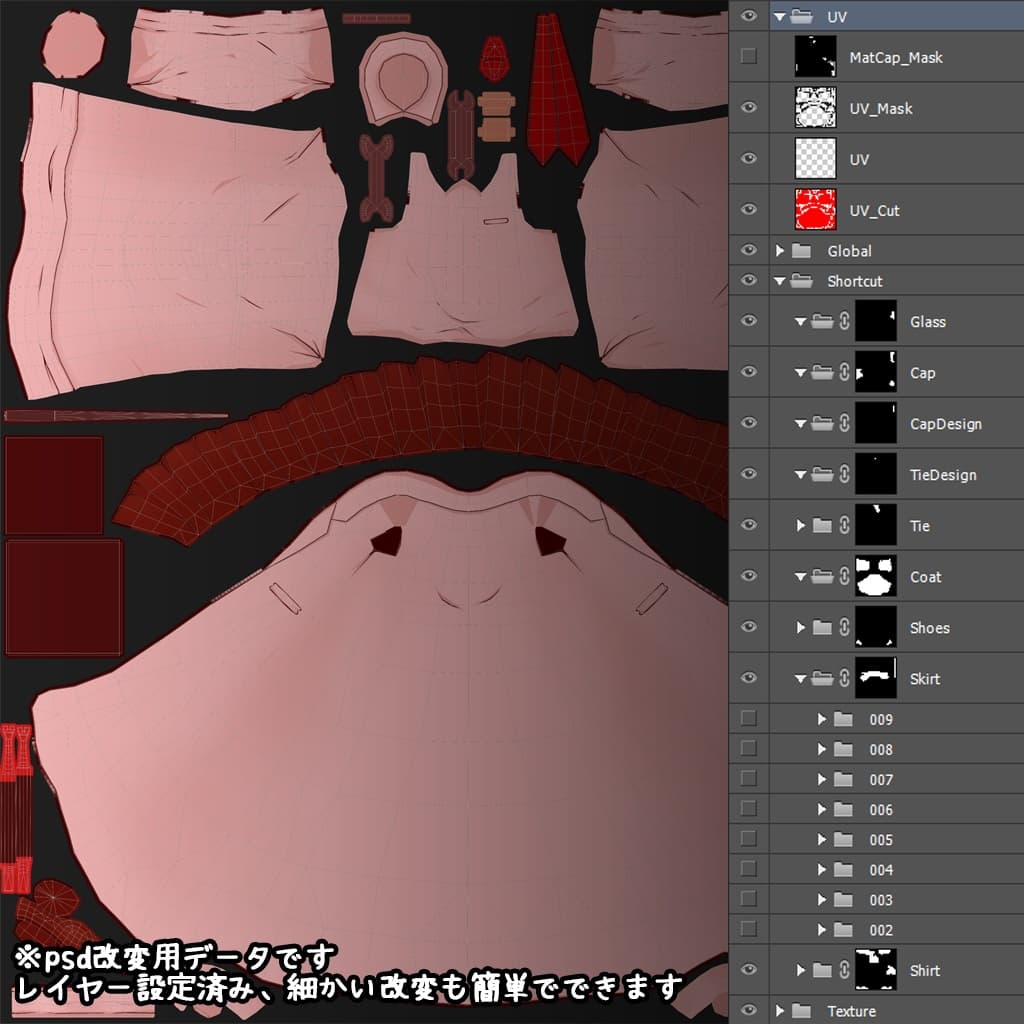Image resolution: width=1024 pixels, height=1024 pixels.
Task: Select the TieDesign group by name
Action: (943, 475)
